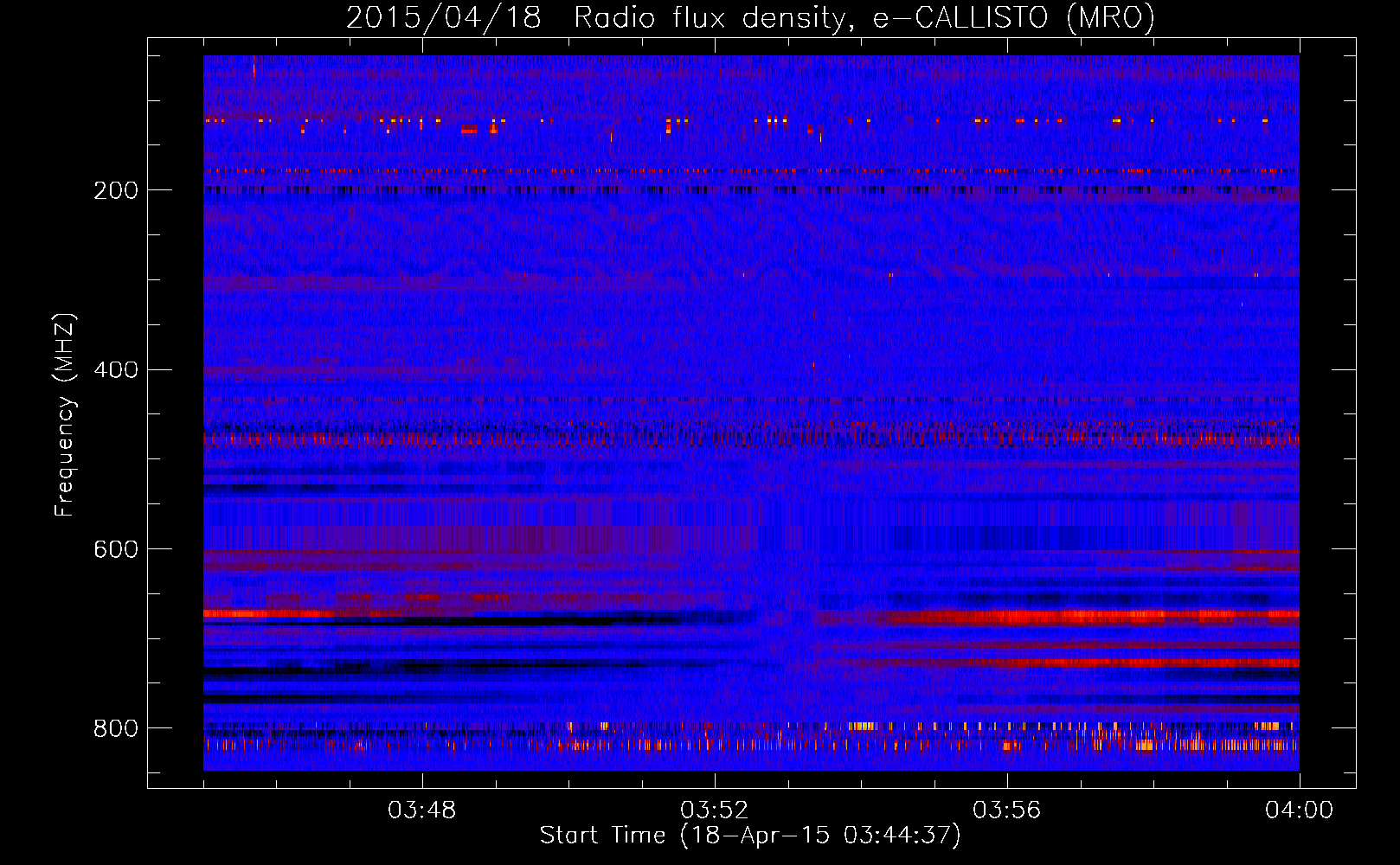Image resolution: width=1400 pixels, height=865 pixels.
Task: Click the 'Start Time (18-Apr-15 03:44:37)' label
Action: (x=750, y=836)
